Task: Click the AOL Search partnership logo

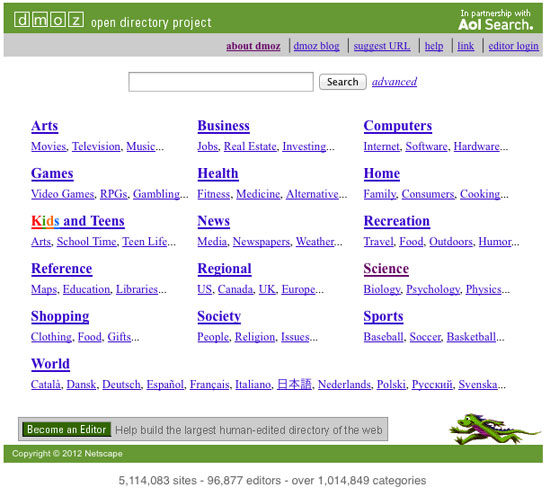Action: pyautogui.click(x=496, y=20)
